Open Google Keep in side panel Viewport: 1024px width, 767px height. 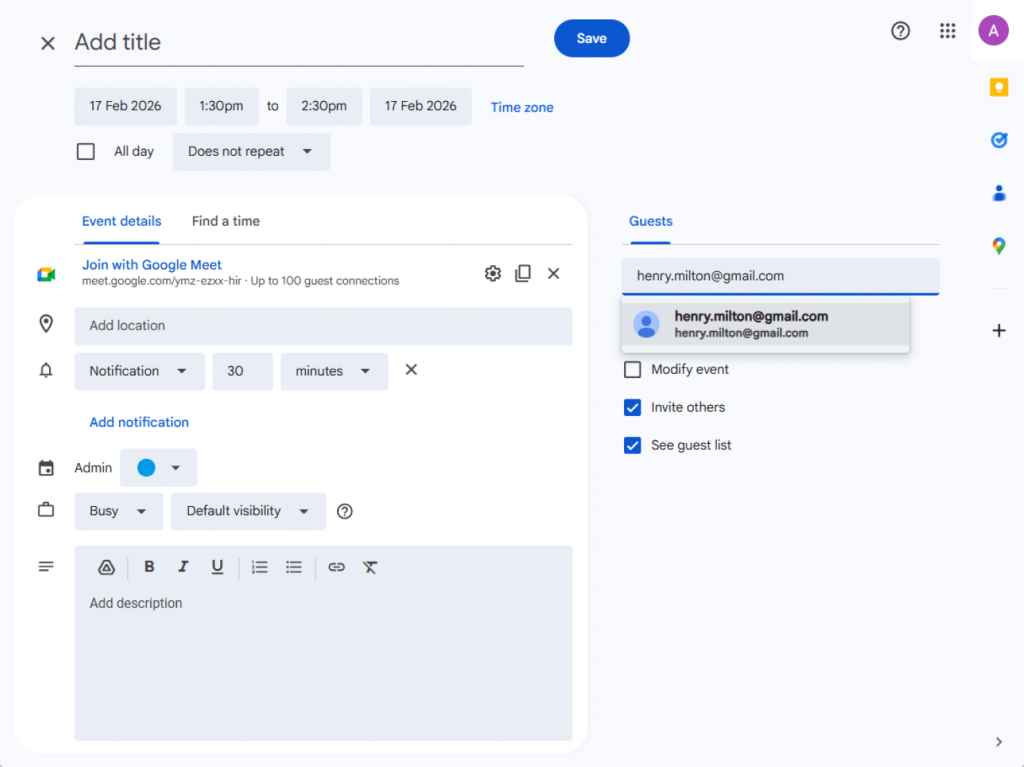point(998,88)
